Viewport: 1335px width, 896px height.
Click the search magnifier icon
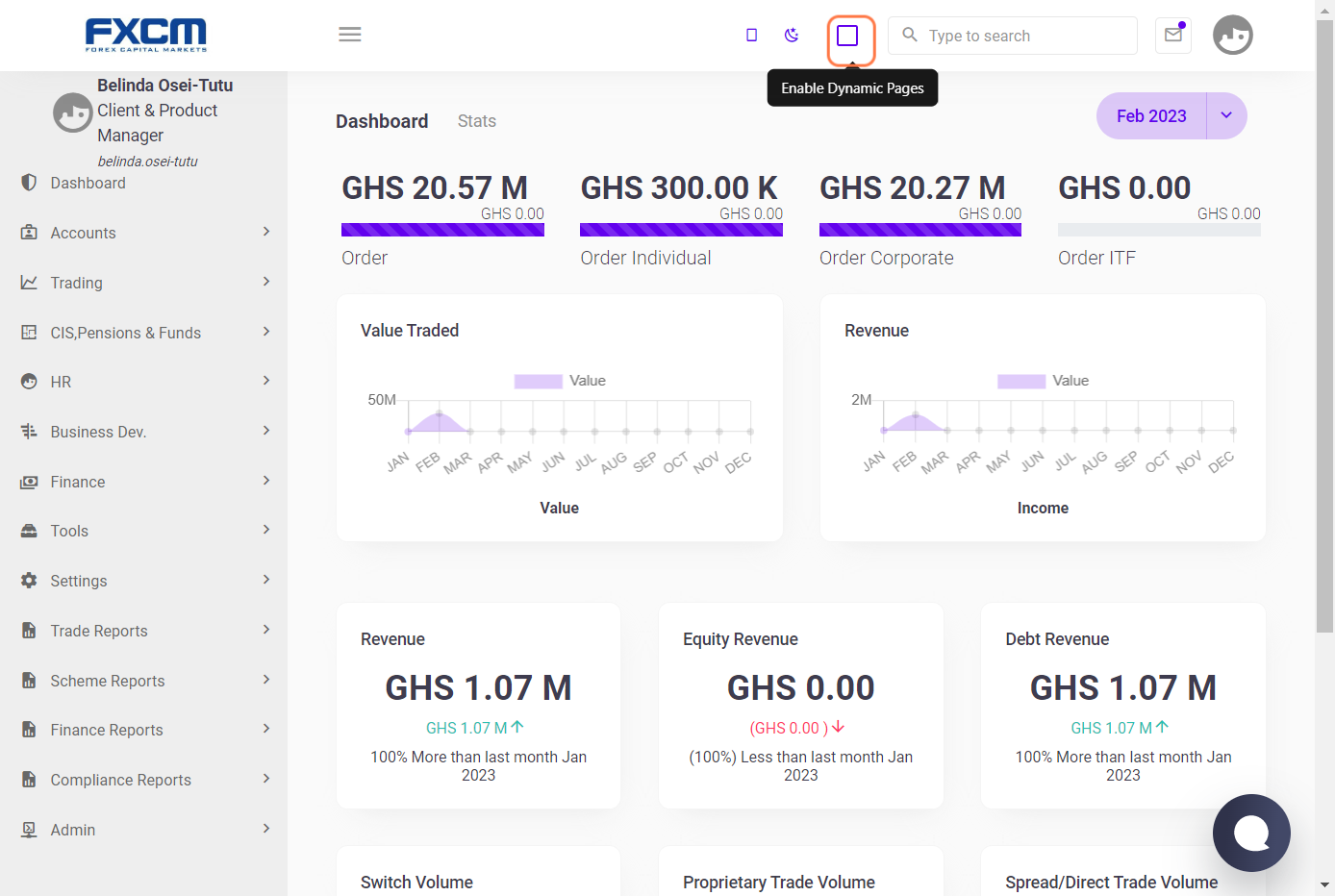point(910,35)
